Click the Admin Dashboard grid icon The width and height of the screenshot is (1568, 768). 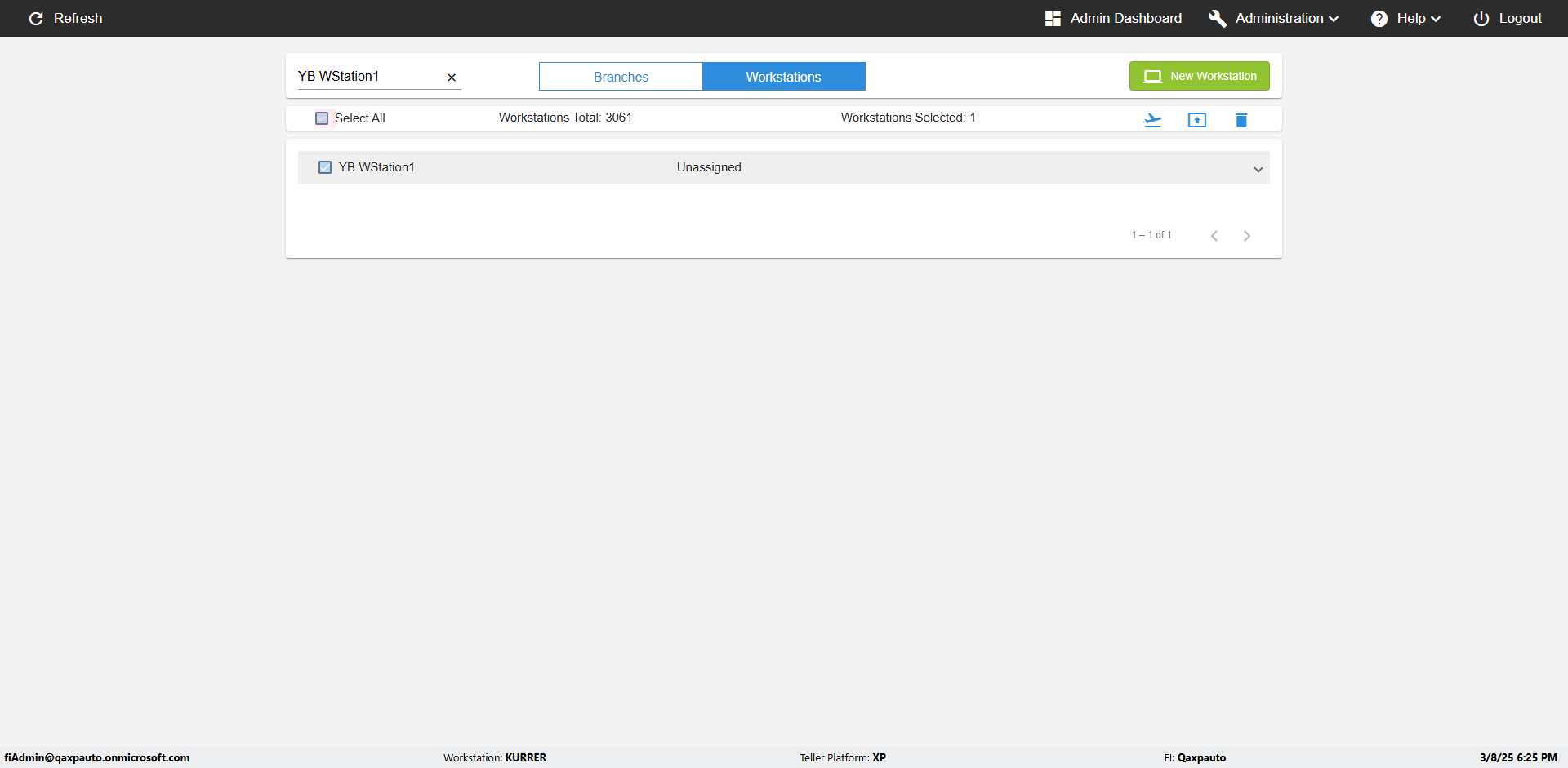click(1053, 18)
